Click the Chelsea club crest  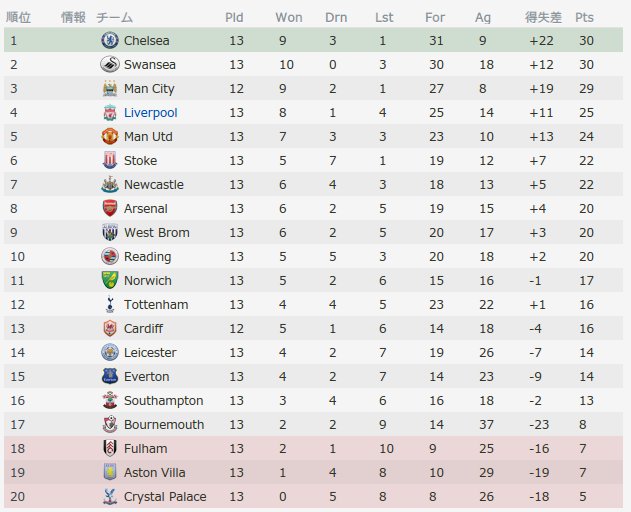pyautogui.click(x=109, y=40)
